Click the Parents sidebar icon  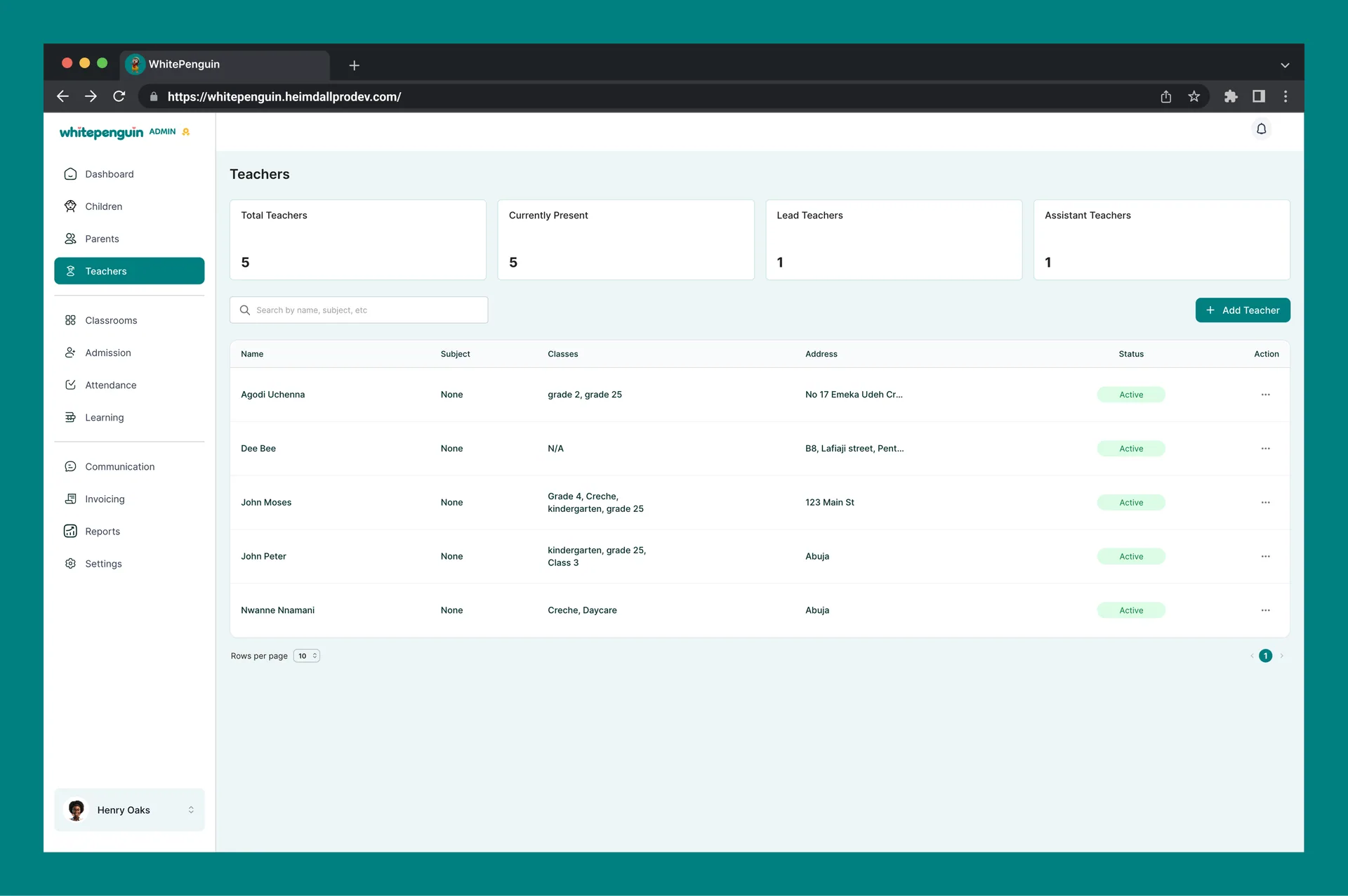[x=70, y=239]
